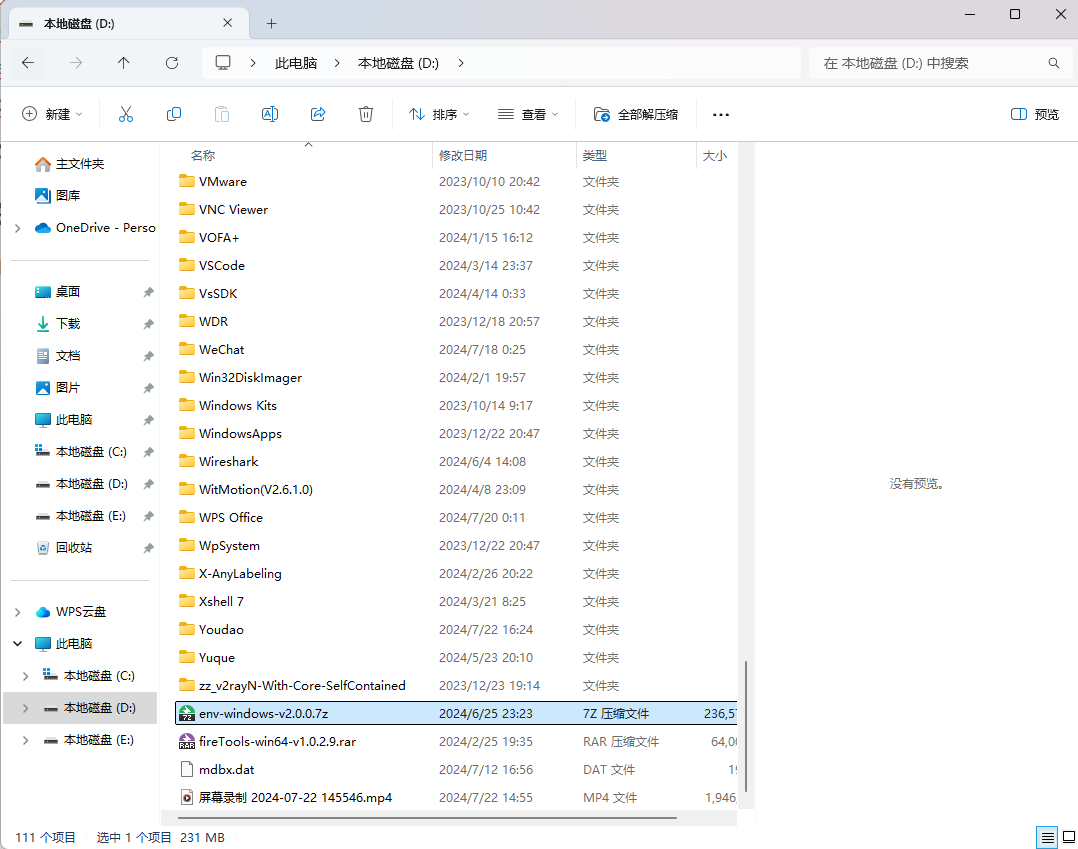Click the vertical scrollbar of file list
The width and height of the screenshot is (1078, 849).
(x=746, y=725)
